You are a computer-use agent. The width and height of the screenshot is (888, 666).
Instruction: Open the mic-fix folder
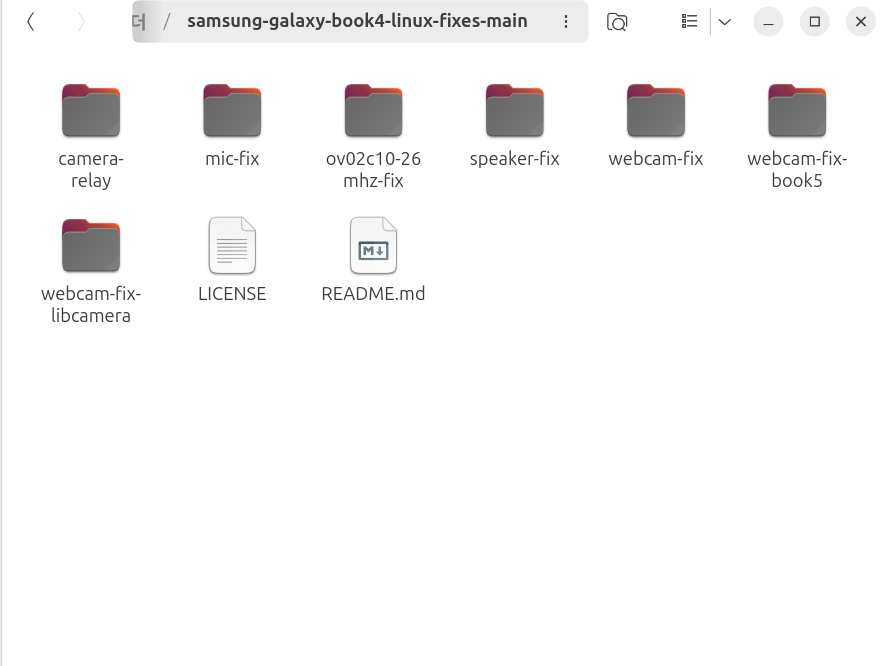[x=232, y=110]
